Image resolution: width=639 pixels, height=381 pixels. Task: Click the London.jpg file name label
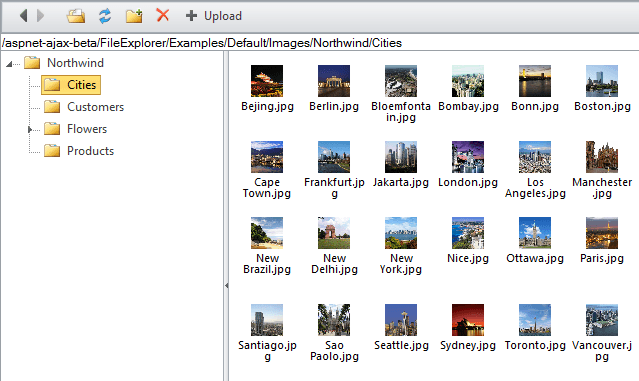468,183
